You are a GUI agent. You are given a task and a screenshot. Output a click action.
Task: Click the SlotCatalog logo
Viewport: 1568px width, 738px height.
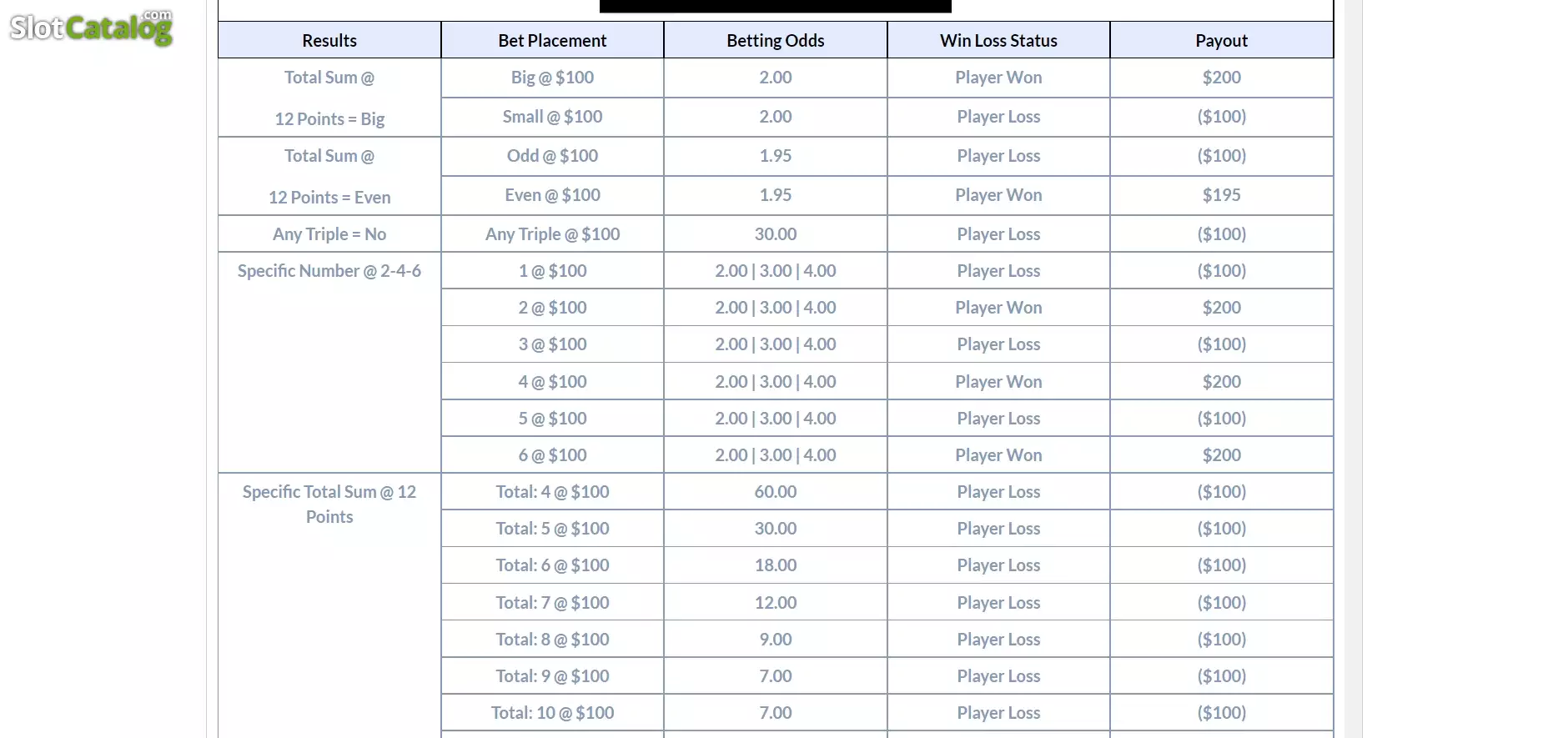pos(91,28)
